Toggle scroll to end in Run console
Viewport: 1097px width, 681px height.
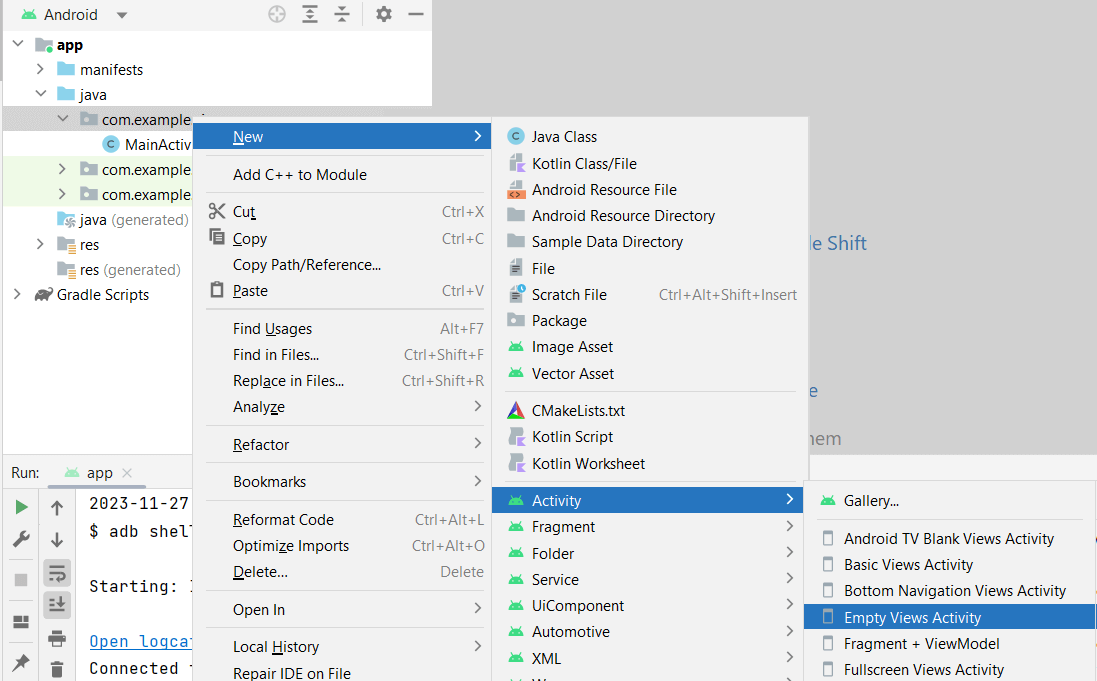[57, 605]
